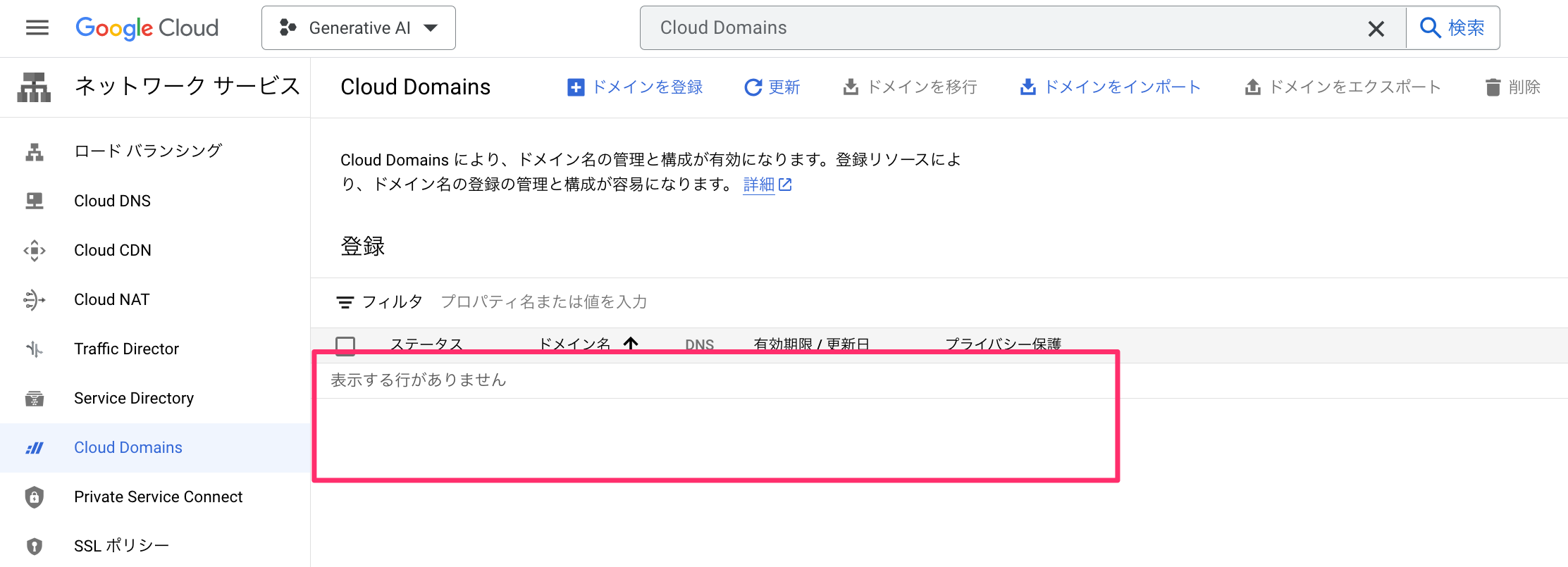1568x567 pixels.
Task: Click the Cloud Domains sidebar icon
Action: 35,448
